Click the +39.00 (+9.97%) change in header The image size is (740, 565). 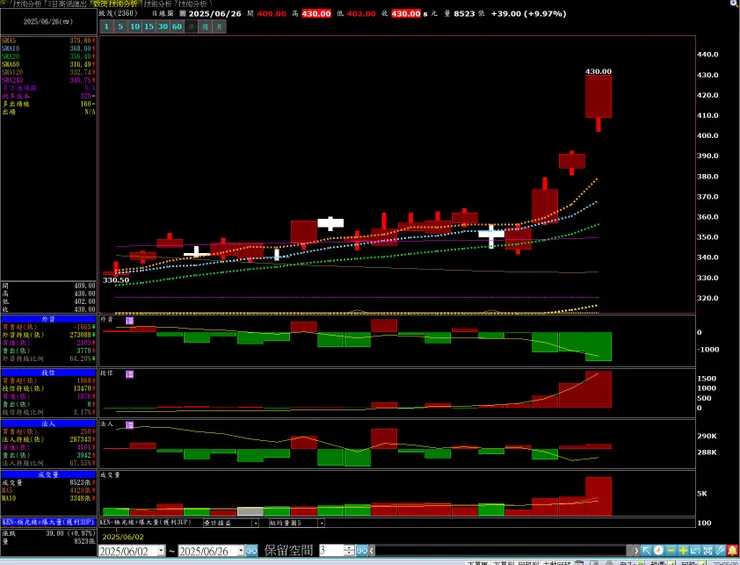pos(528,14)
